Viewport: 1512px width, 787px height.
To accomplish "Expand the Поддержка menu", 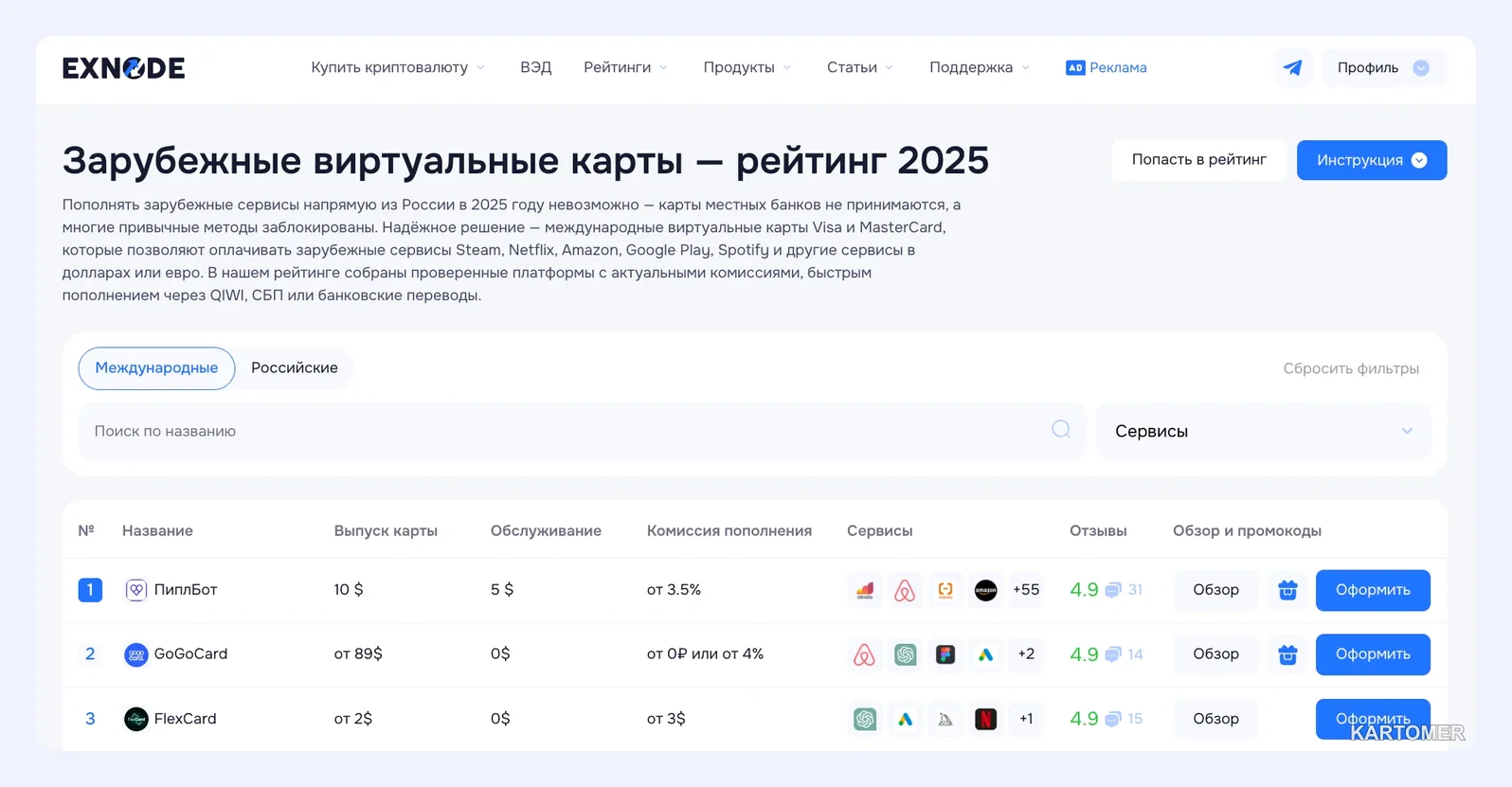I will [x=980, y=67].
